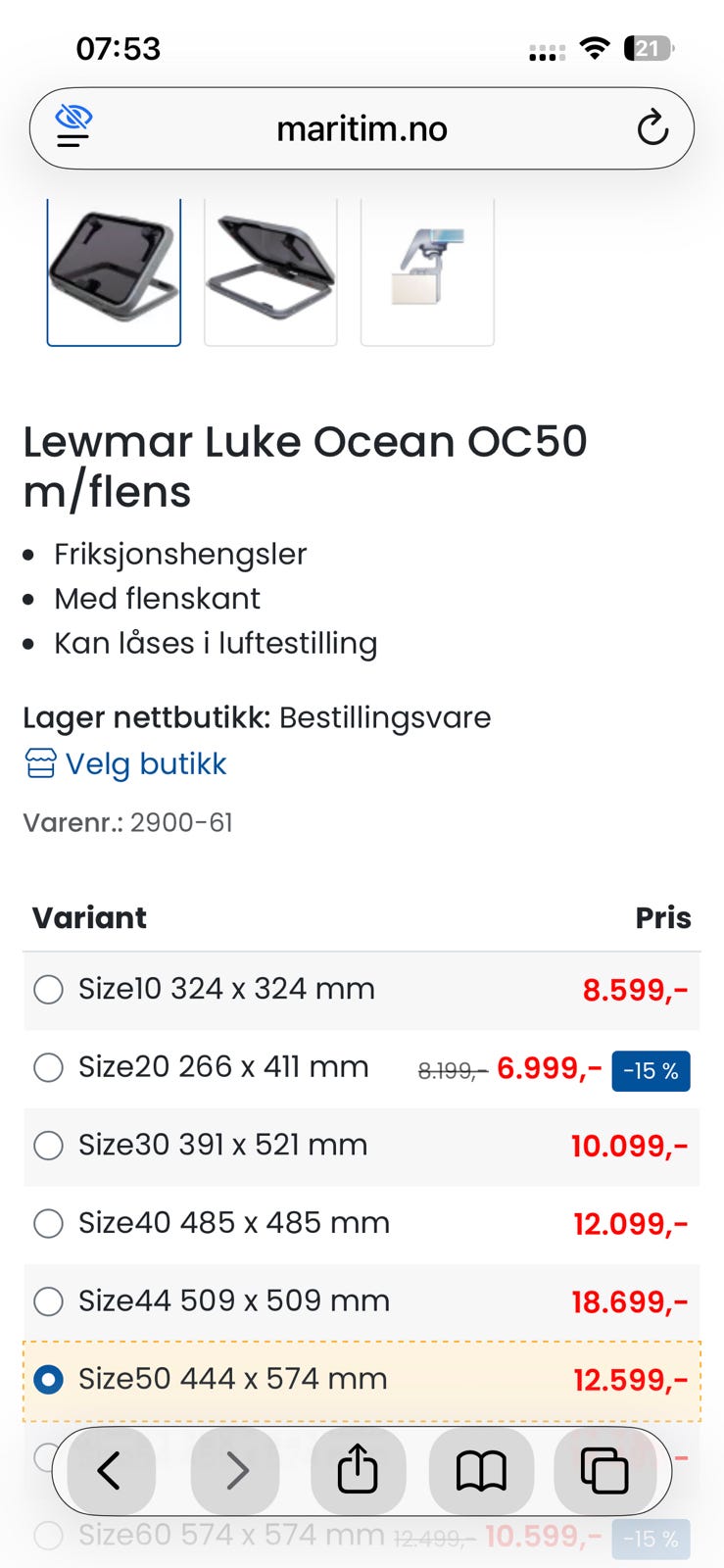Go back to the previous page
The width and height of the screenshot is (724, 1568).
tap(109, 1471)
